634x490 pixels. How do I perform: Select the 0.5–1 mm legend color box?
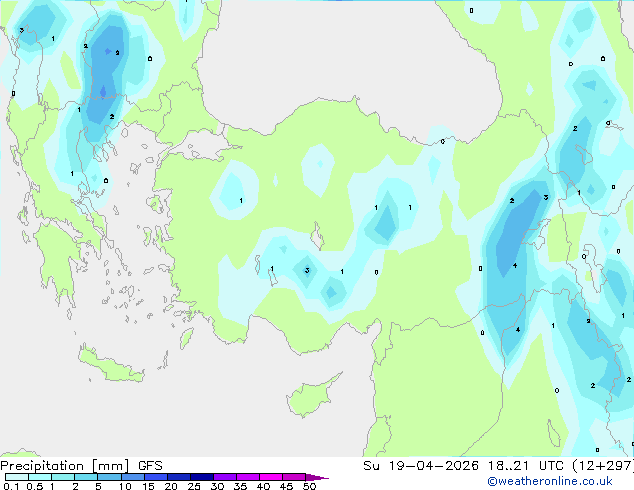click(x=40, y=477)
